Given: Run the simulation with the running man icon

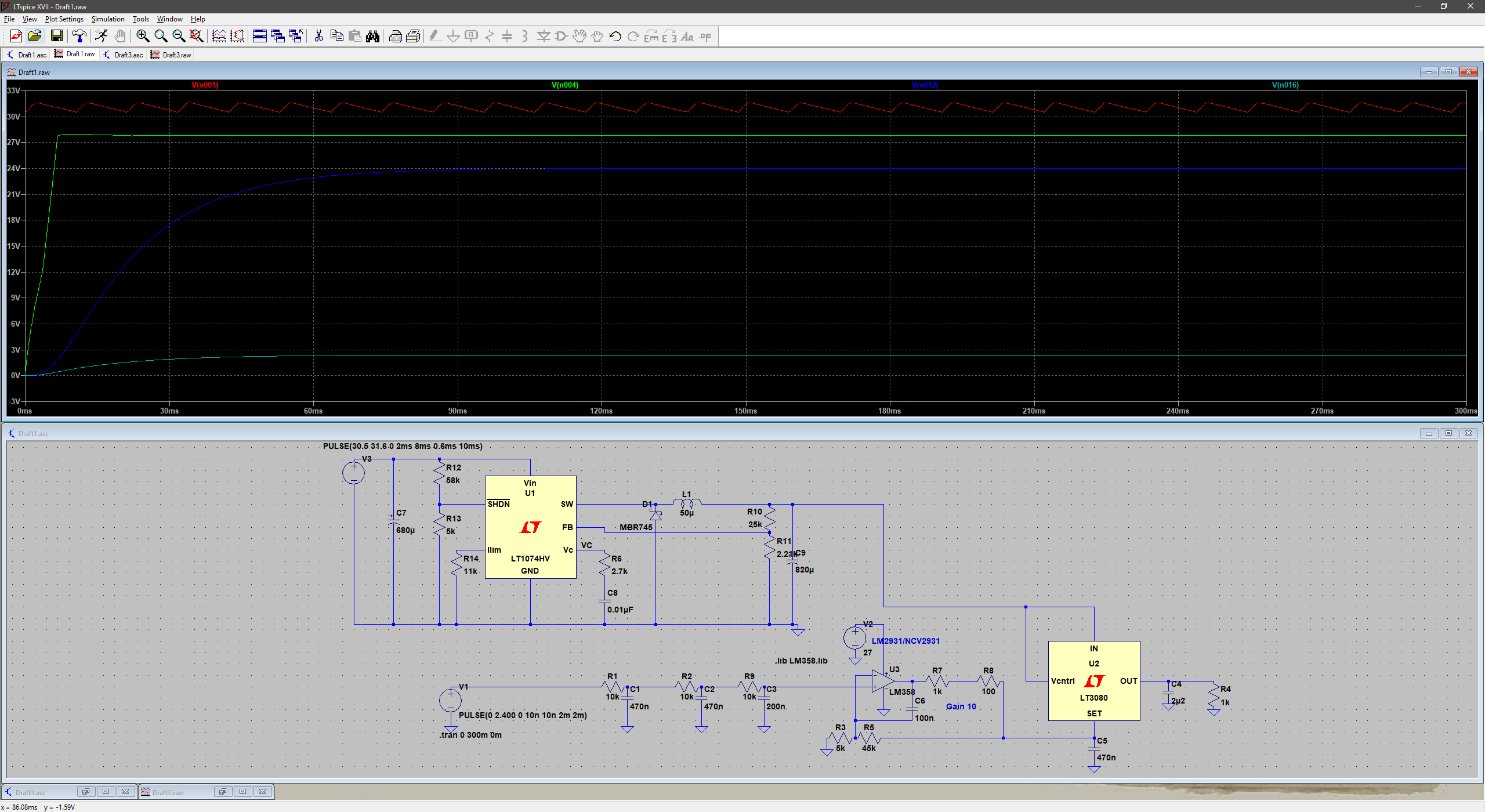Looking at the screenshot, I should pyautogui.click(x=102, y=36).
